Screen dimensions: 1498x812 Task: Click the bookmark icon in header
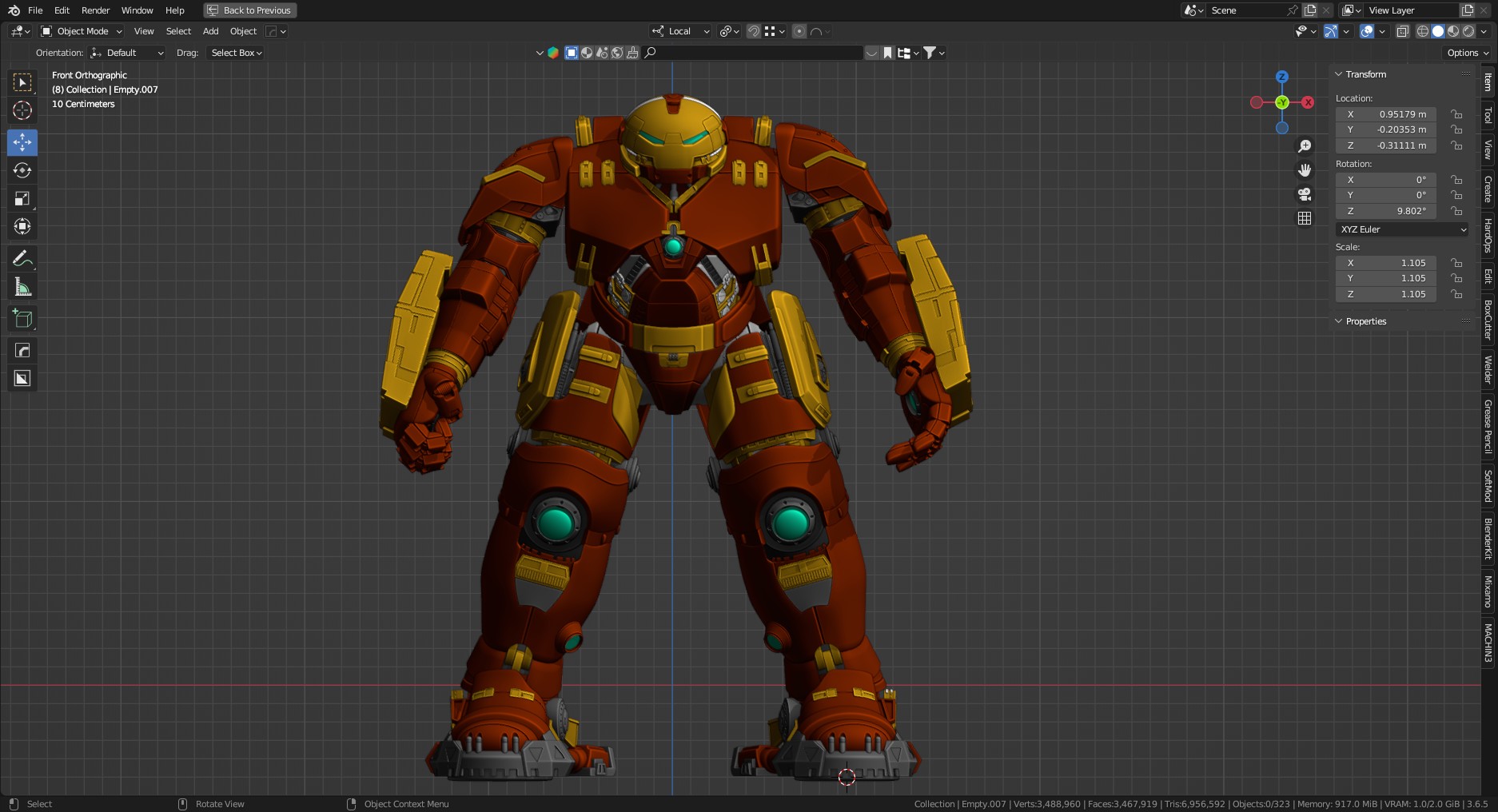[x=887, y=53]
